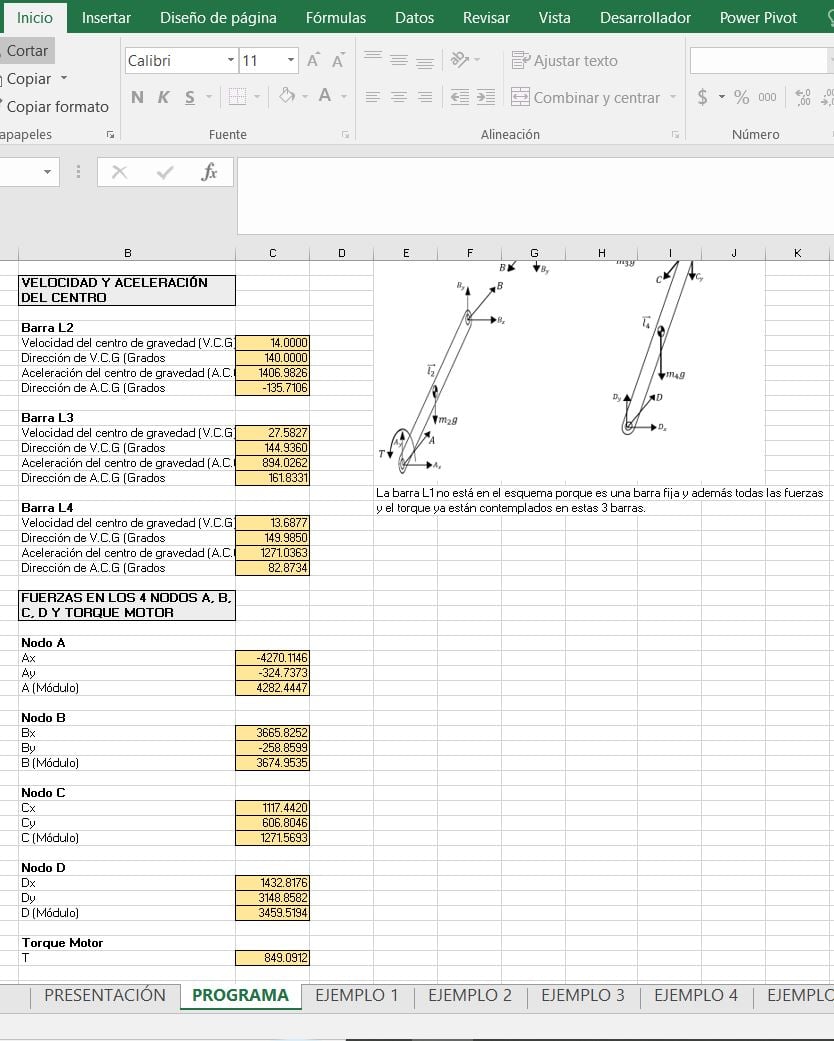Select the cell with value 4282.4447

pos(272,688)
